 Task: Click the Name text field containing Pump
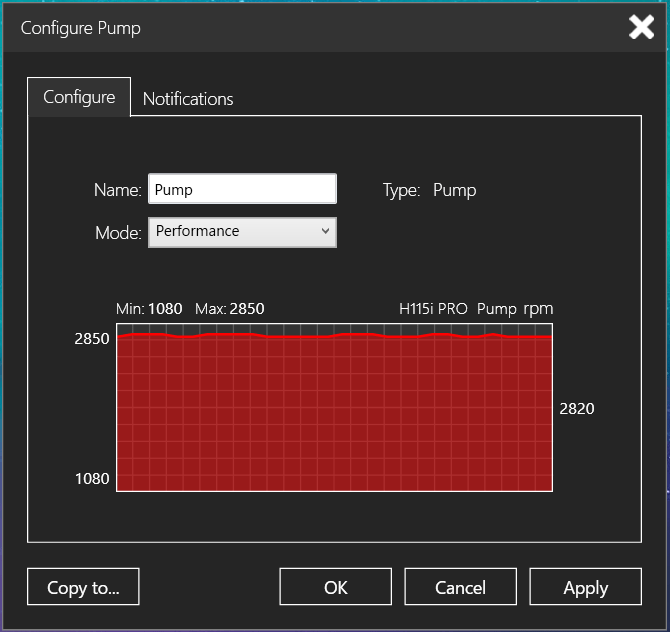pos(242,189)
